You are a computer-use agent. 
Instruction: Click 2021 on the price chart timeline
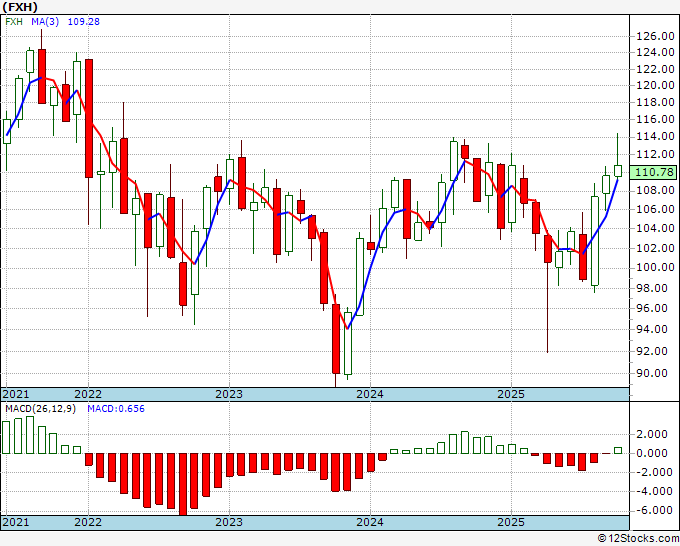tap(16, 394)
